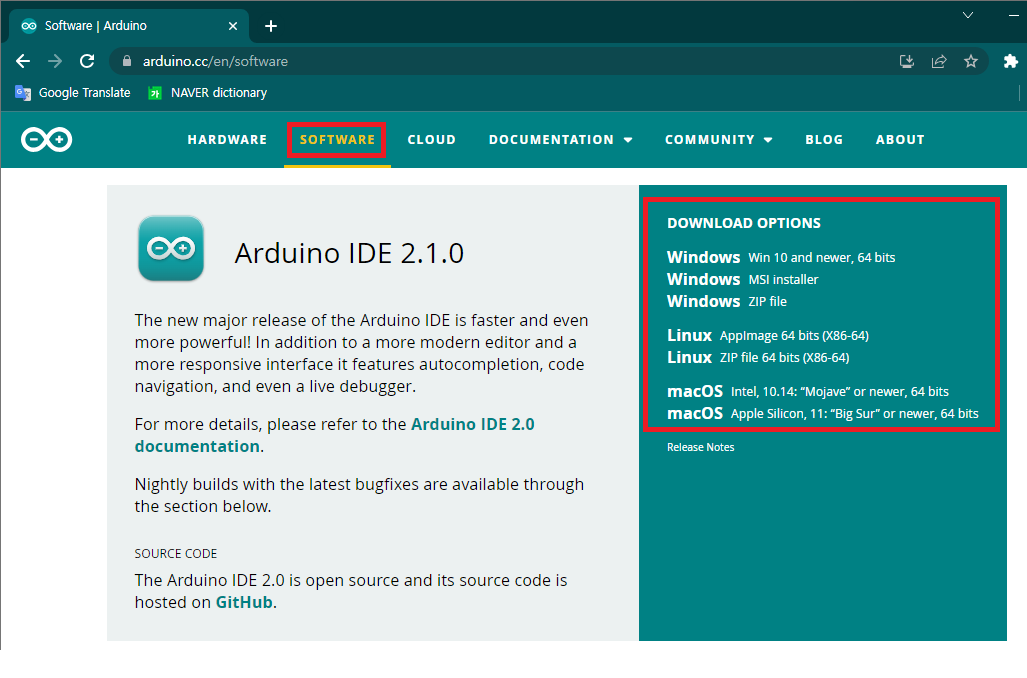Screen dimensions: 1027x678
Task: Close the Software | Arduino tab
Action: pyautogui.click(x=233, y=26)
